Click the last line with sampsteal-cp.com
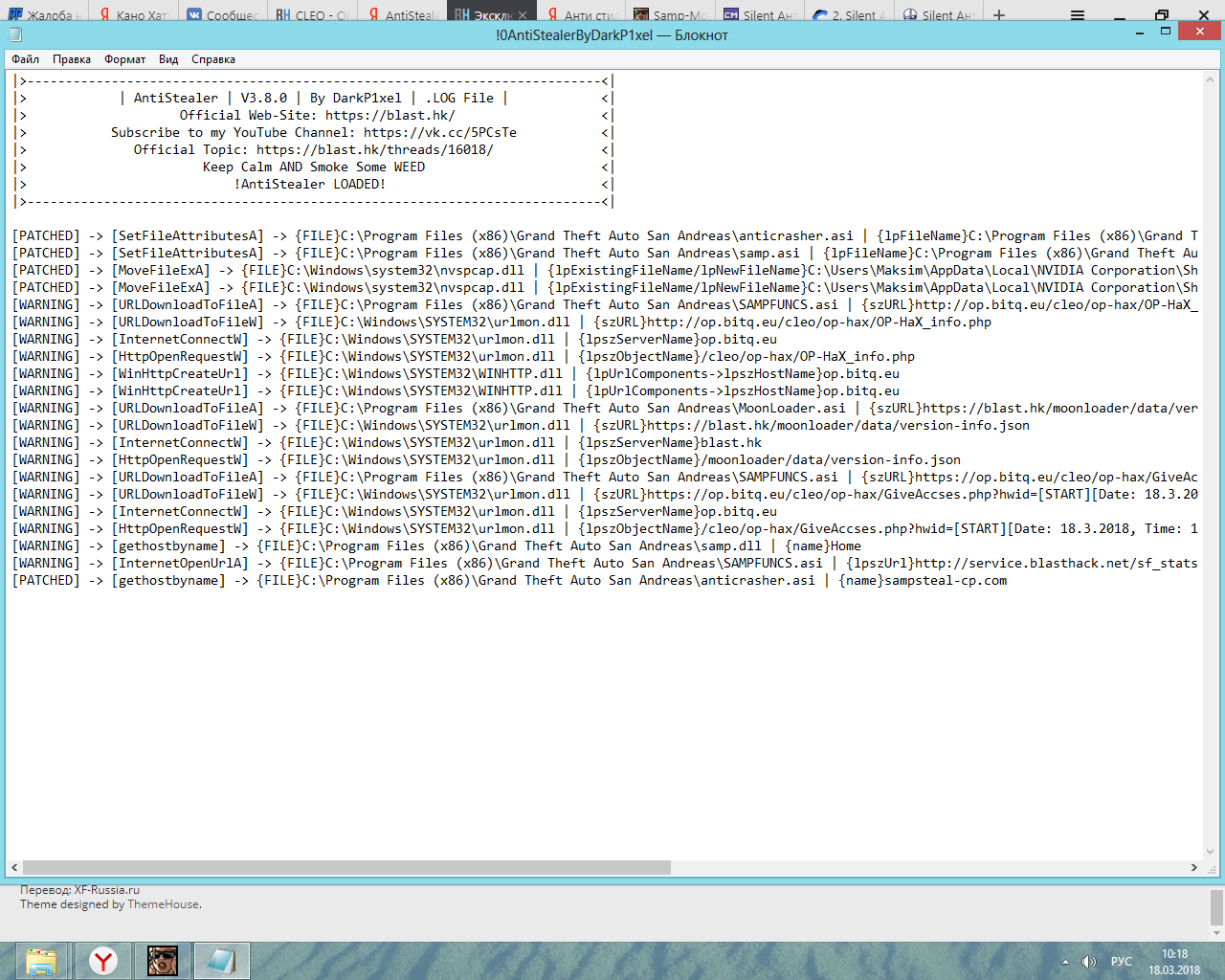 tap(509, 581)
